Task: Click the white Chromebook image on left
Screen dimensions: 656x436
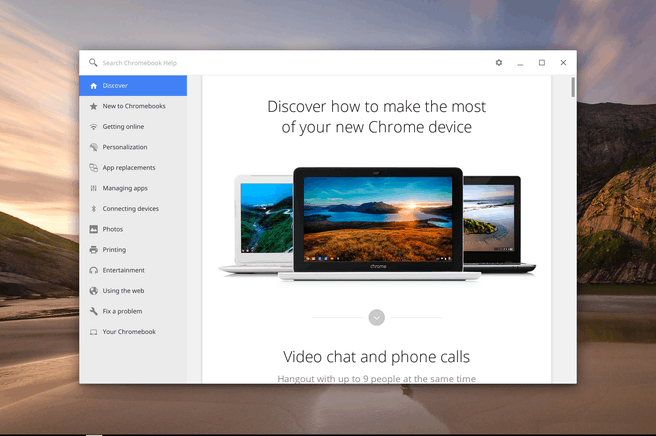Action: click(x=257, y=224)
